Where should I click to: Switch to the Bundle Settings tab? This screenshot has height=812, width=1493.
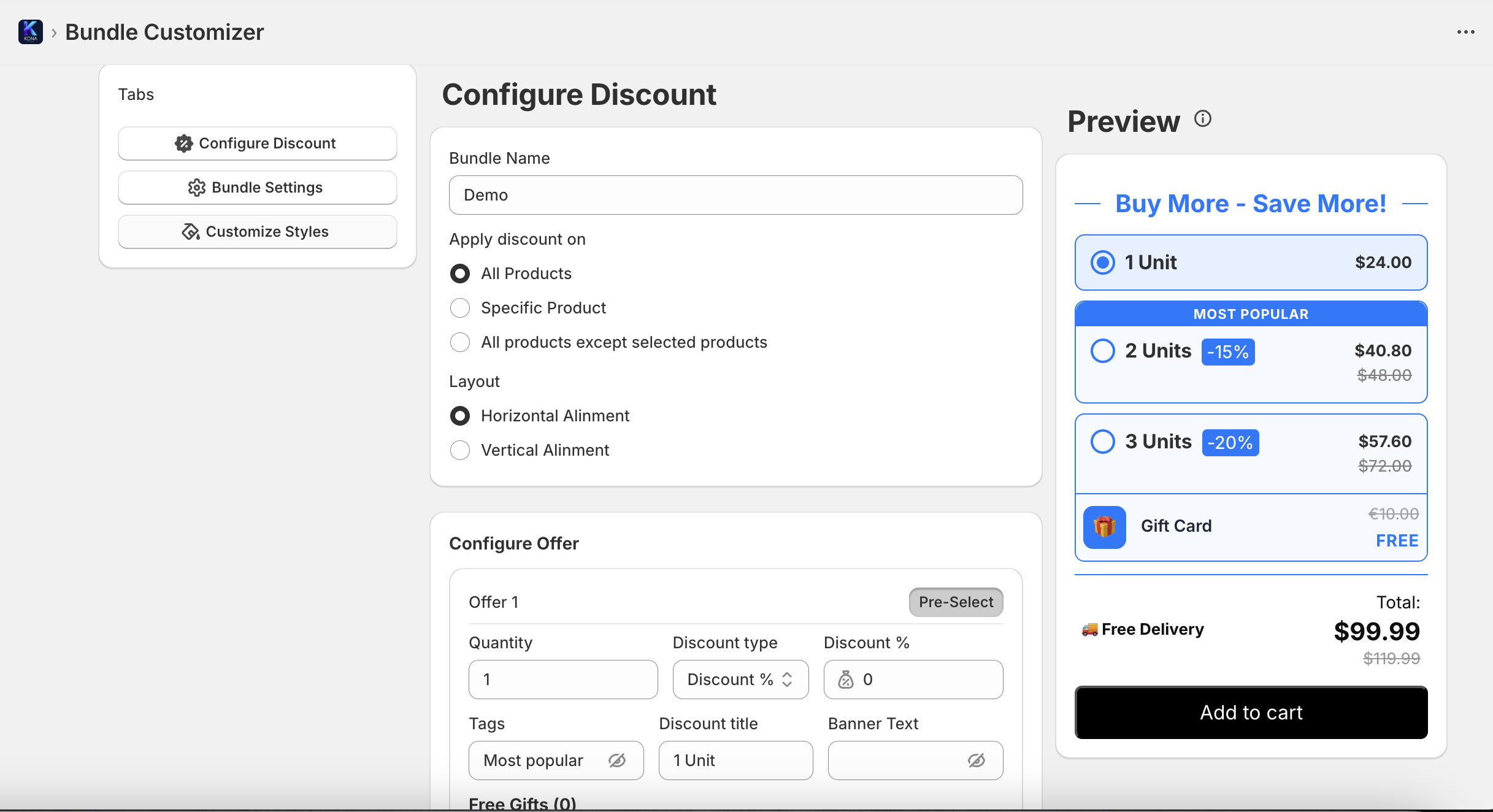(x=257, y=188)
